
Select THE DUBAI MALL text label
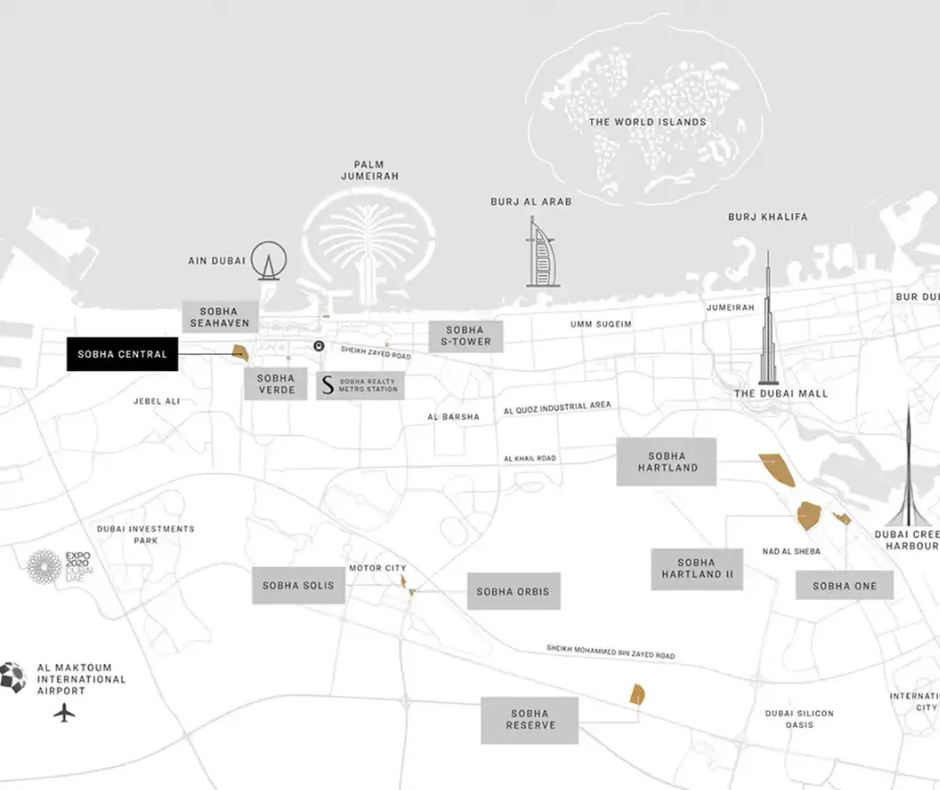click(780, 393)
